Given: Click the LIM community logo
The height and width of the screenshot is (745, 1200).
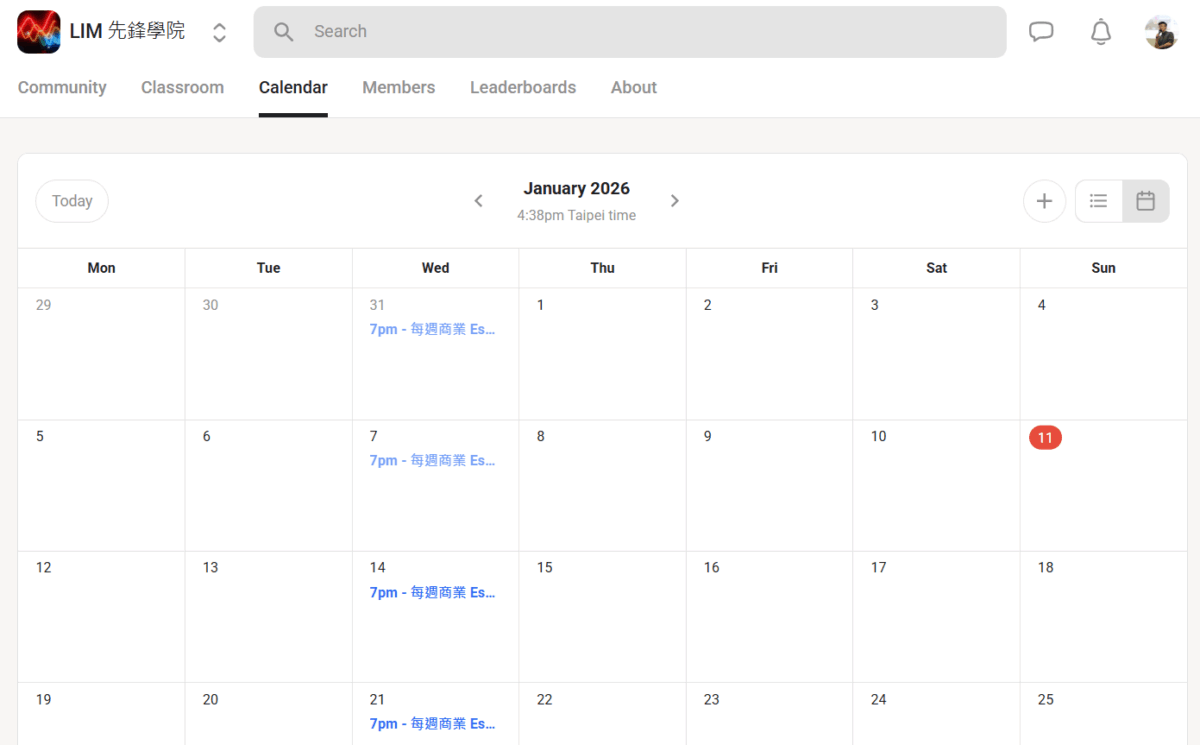Looking at the screenshot, I should 39,32.
